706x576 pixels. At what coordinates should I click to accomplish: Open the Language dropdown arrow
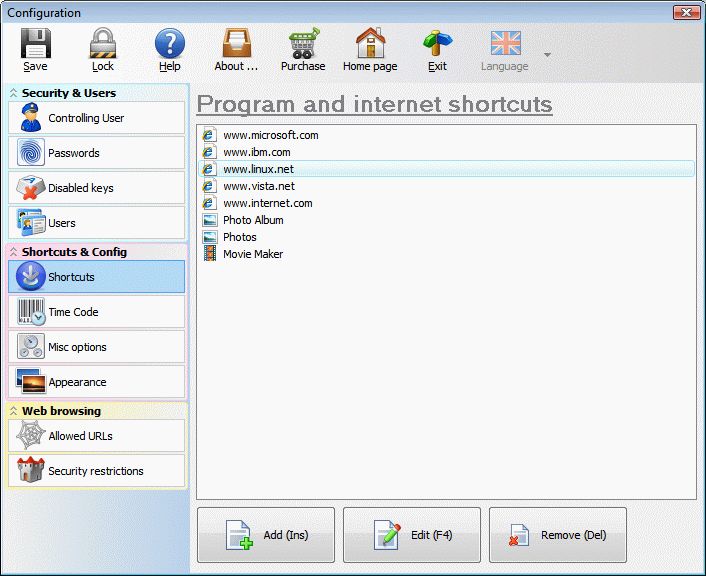click(x=547, y=55)
